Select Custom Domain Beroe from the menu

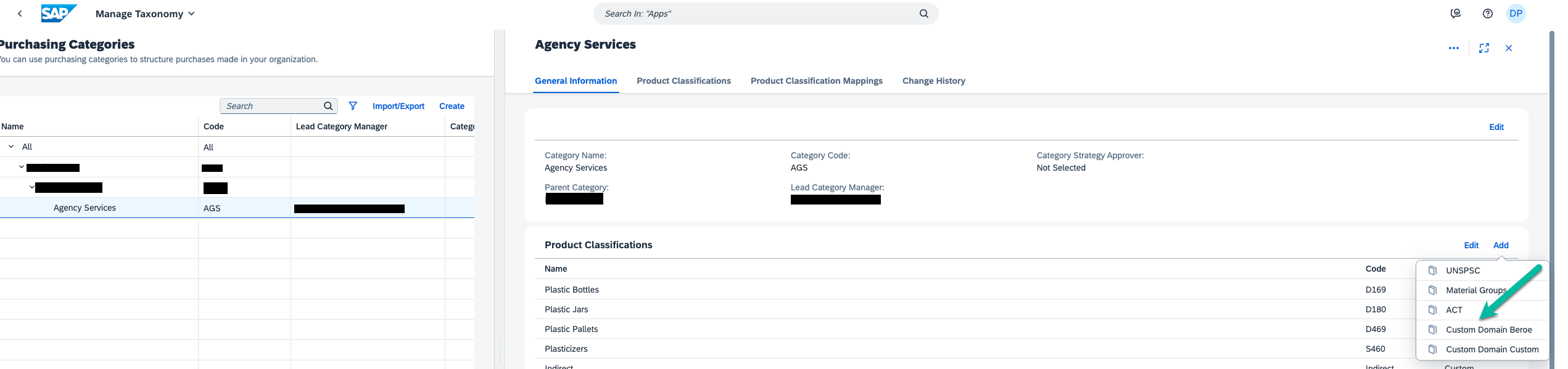(x=1488, y=330)
